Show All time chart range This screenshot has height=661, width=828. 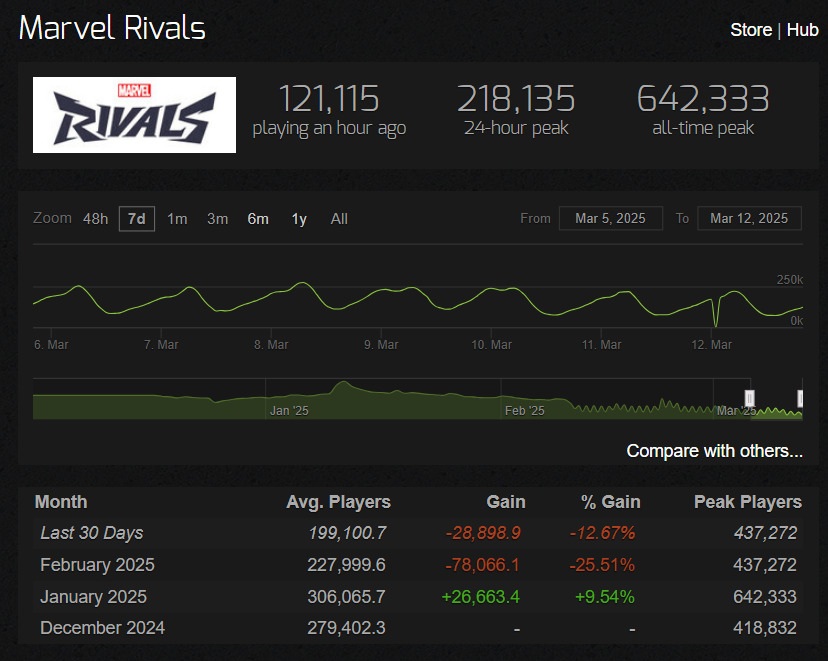339,219
